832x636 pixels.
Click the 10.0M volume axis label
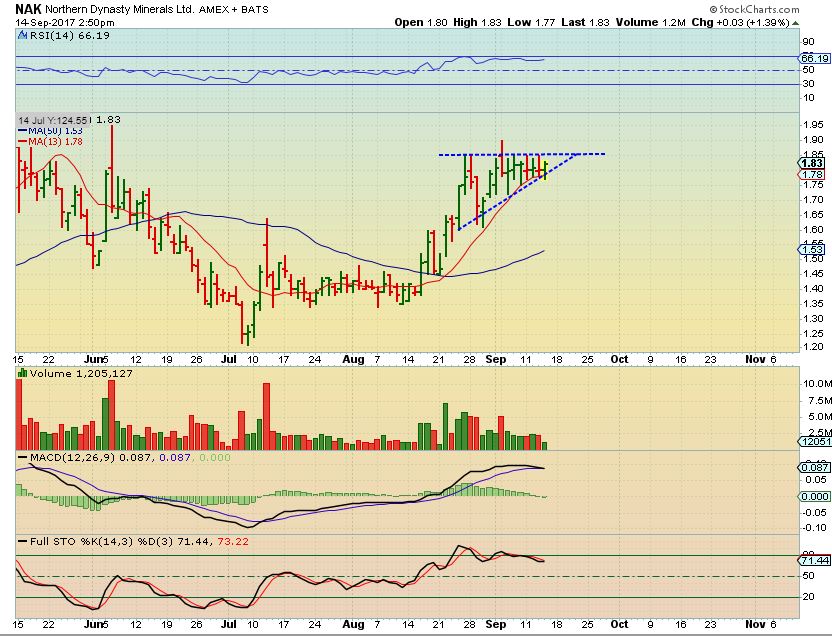point(817,384)
